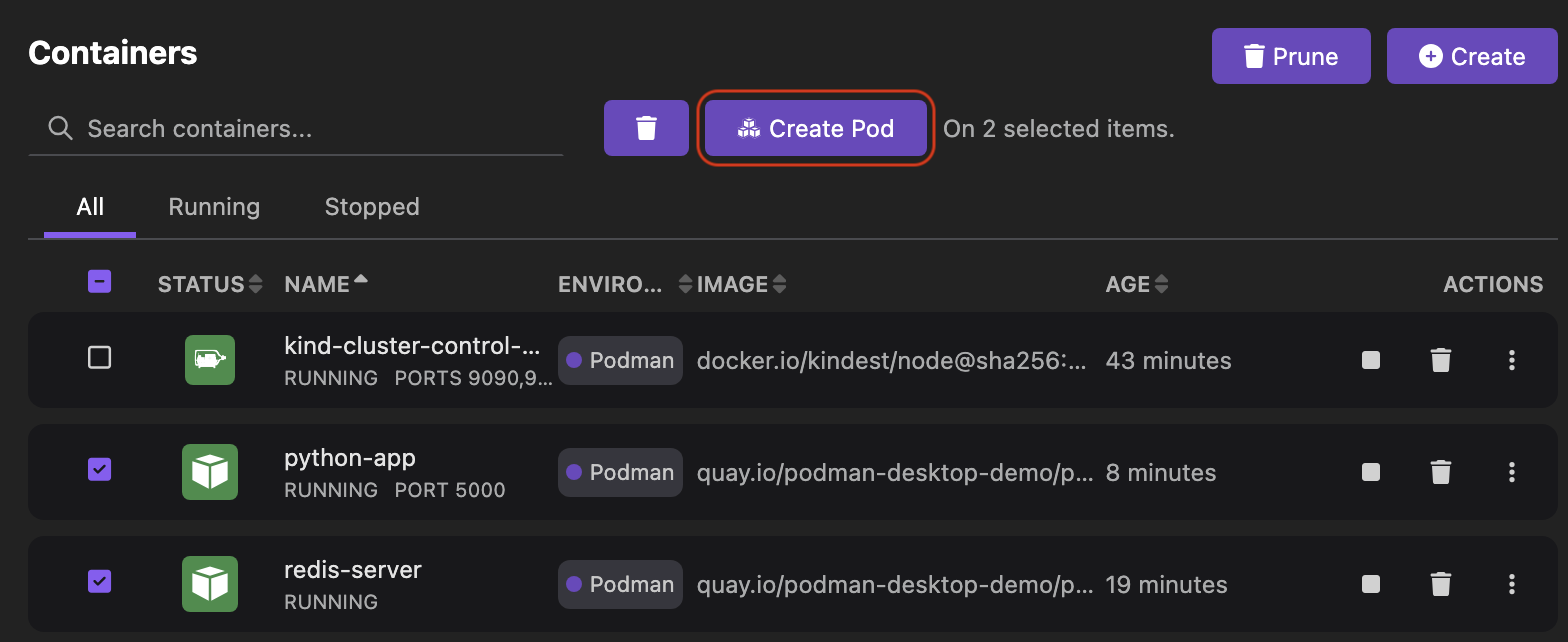Delete the python-app container

1440,472
